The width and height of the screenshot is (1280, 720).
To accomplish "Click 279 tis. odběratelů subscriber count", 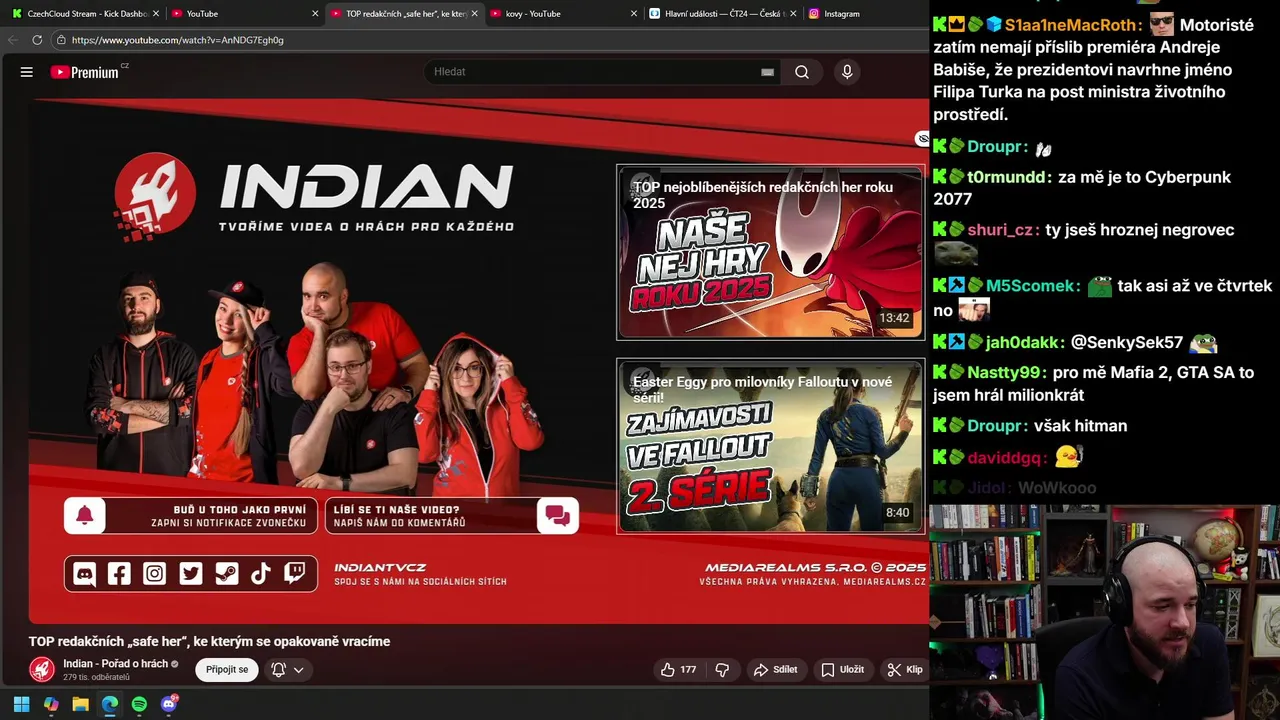I will coord(96,677).
